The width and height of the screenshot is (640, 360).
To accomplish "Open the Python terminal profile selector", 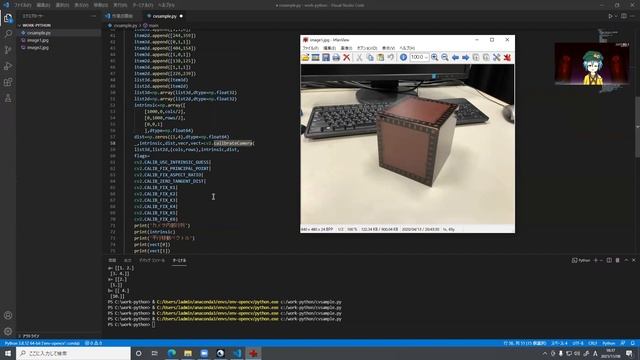I will point(581,260).
